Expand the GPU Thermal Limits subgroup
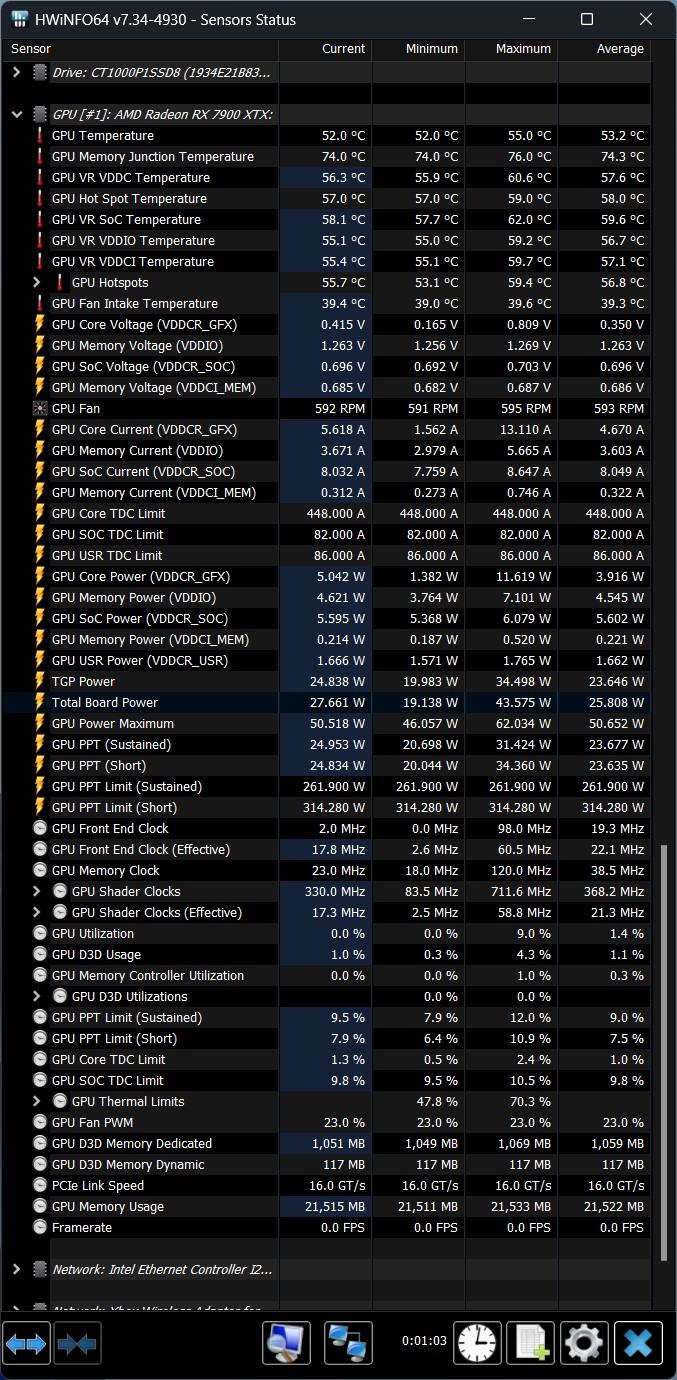Image resolution: width=677 pixels, height=1380 pixels. pyautogui.click(x=37, y=1101)
